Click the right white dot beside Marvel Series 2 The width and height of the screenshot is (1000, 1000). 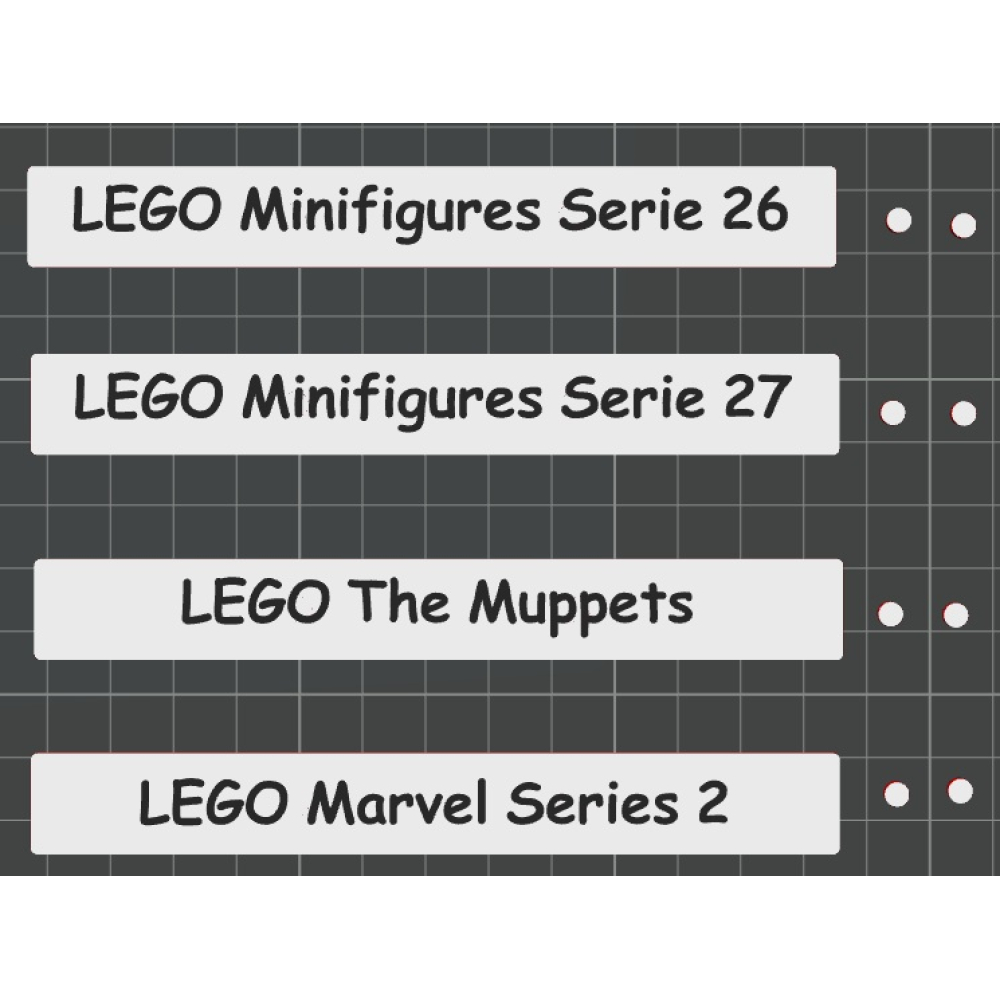[960, 791]
